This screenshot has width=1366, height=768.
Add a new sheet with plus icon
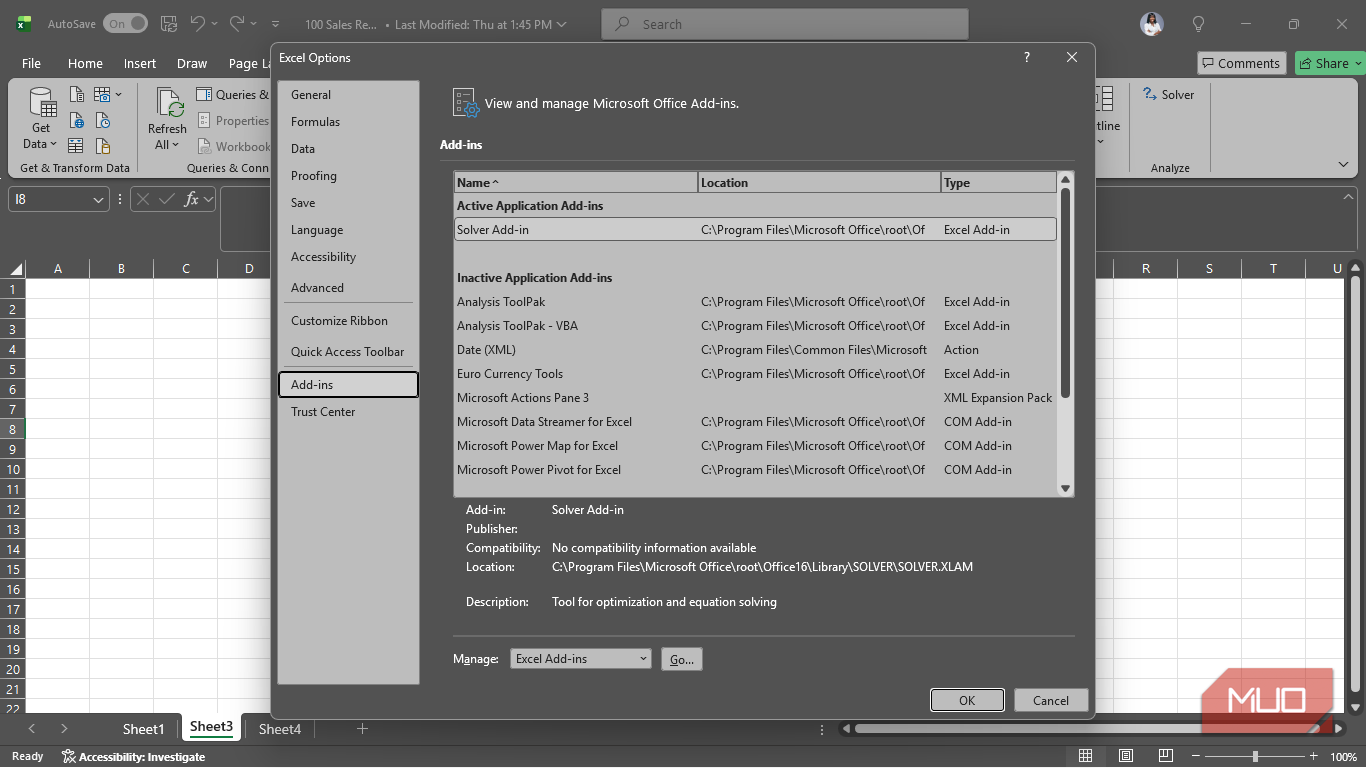[x=362, y=729]
